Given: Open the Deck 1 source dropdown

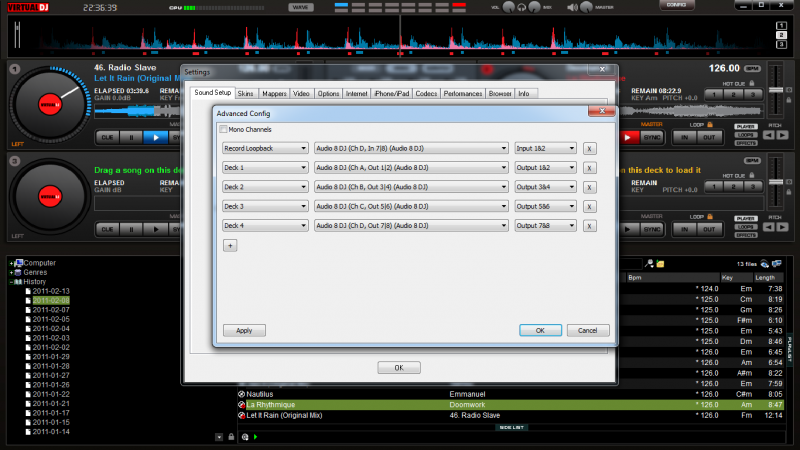Looking at the screenshot, I should [265, 167].
